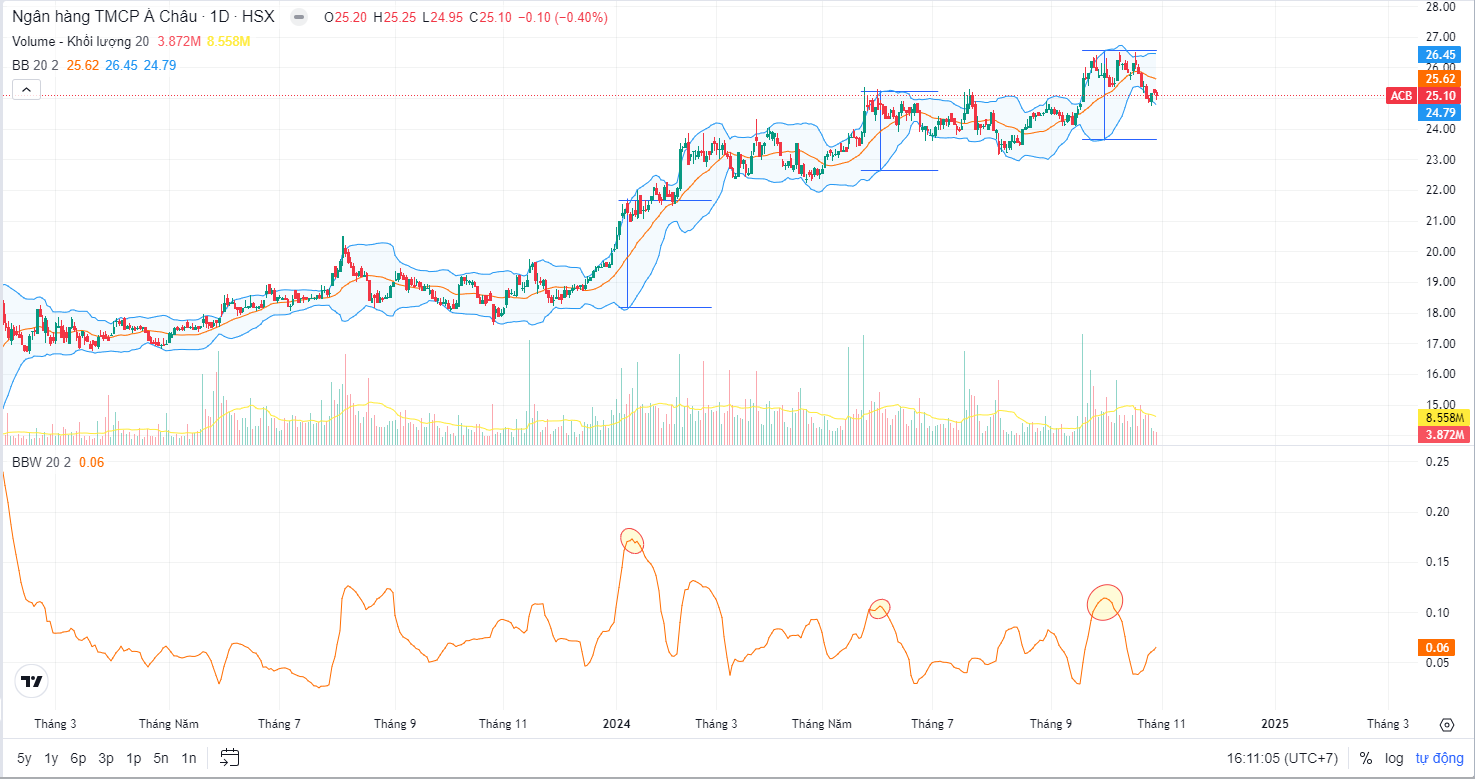This screenshot has height=779, width=1475.
Task: Click the gray market status pill icon
Action: tap(298, 17)
